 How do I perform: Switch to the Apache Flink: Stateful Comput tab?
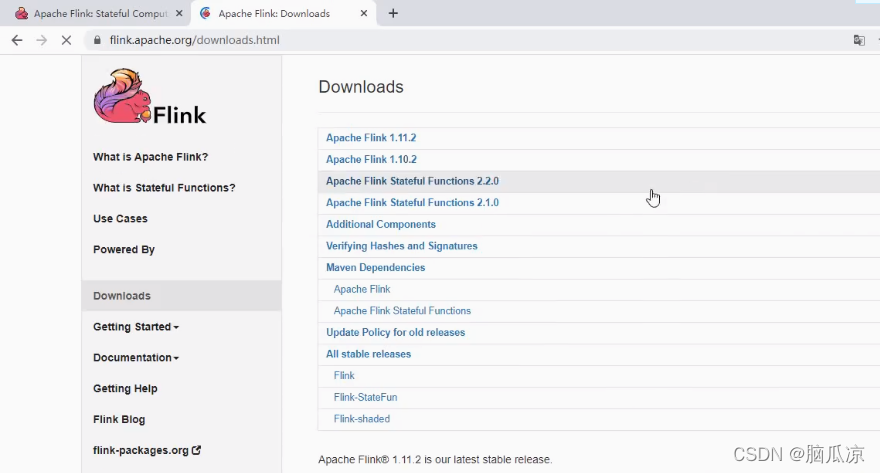pos(95,13)
